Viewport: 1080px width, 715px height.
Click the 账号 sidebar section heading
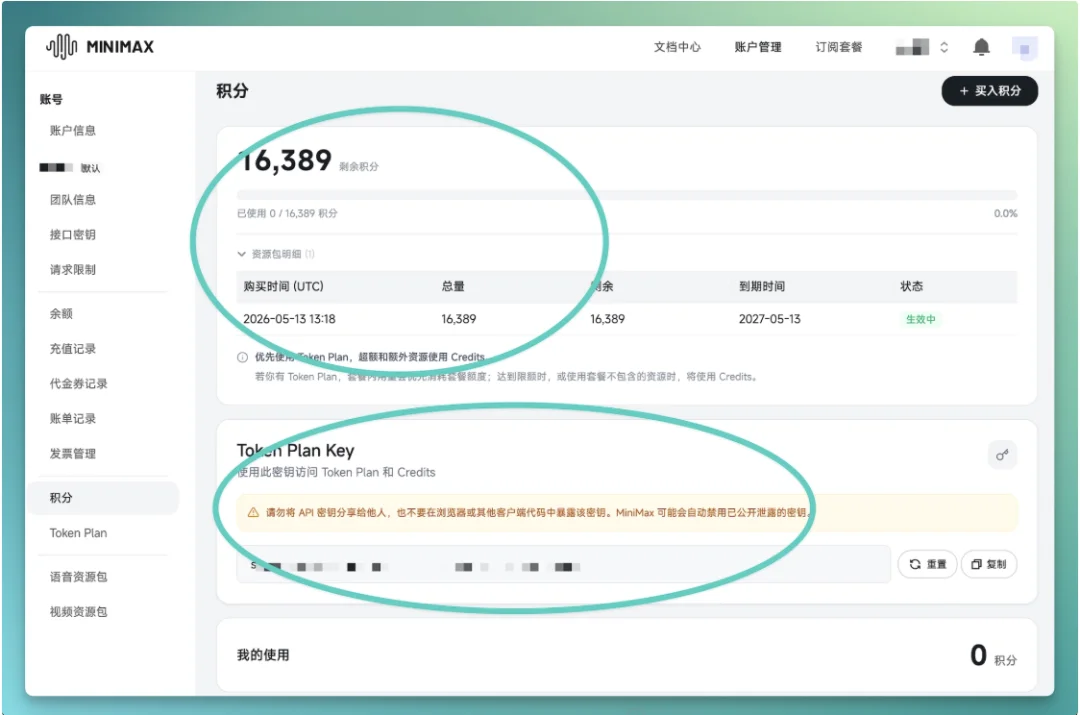point(51,99)
